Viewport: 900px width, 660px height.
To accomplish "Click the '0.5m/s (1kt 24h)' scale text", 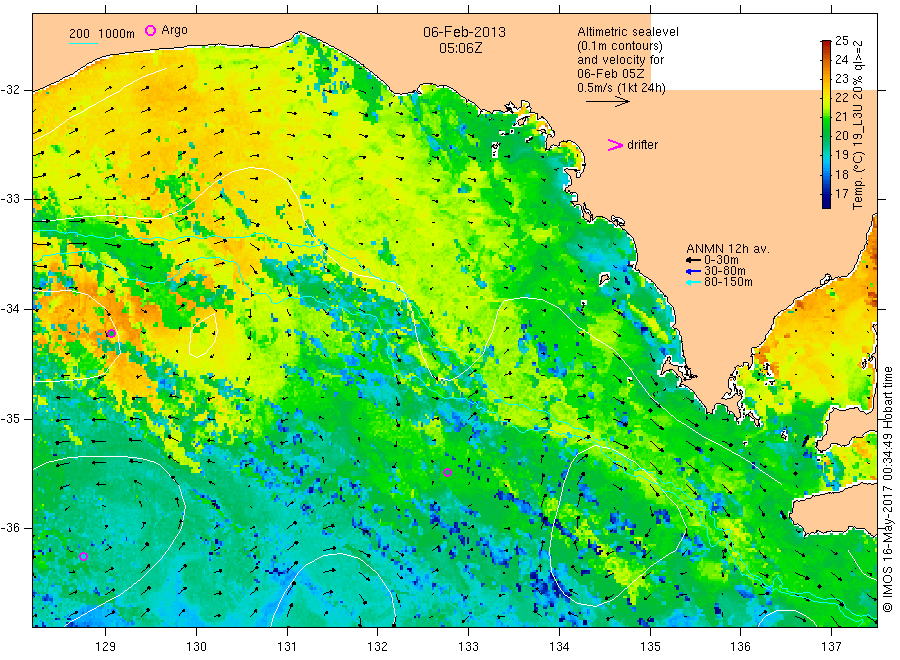I will click(621, 88).
